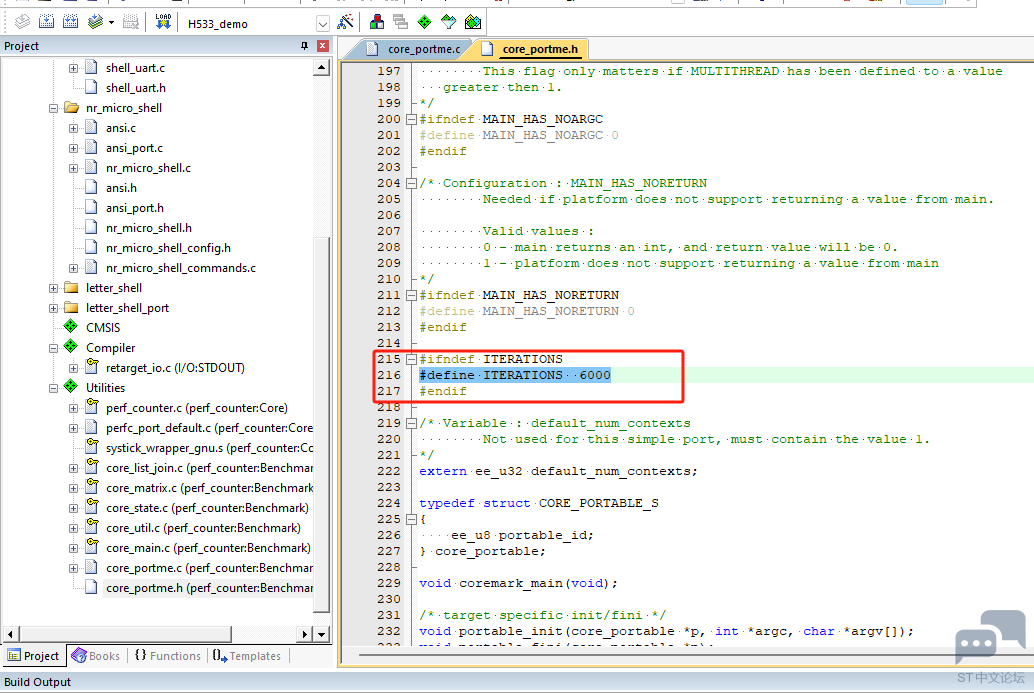Image resolution: width=1034 pixels, height=693 pixels.
Task: Collapse the Compiler component group
Action: point(53,348)
